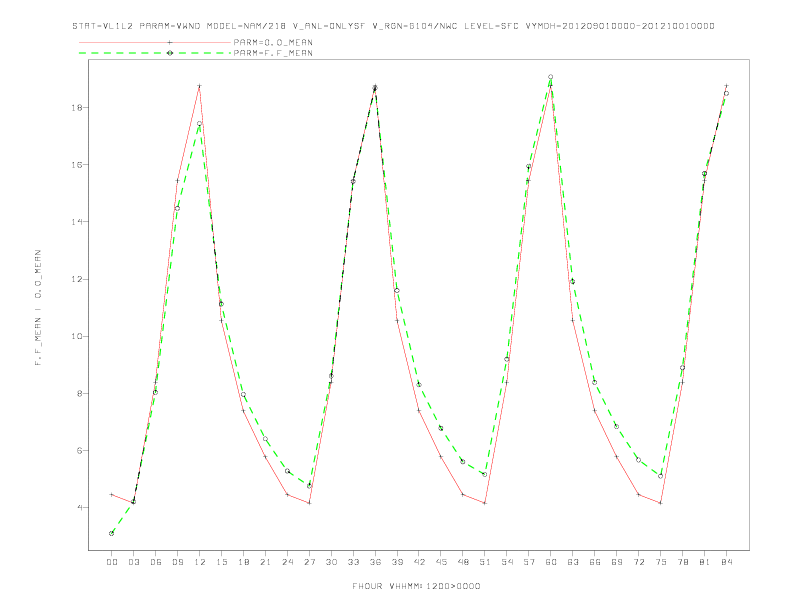The width and height of the screenshot is (792, 612).
Task: Click red plus data point at hour 51
Action: click(x=485, y=503)
